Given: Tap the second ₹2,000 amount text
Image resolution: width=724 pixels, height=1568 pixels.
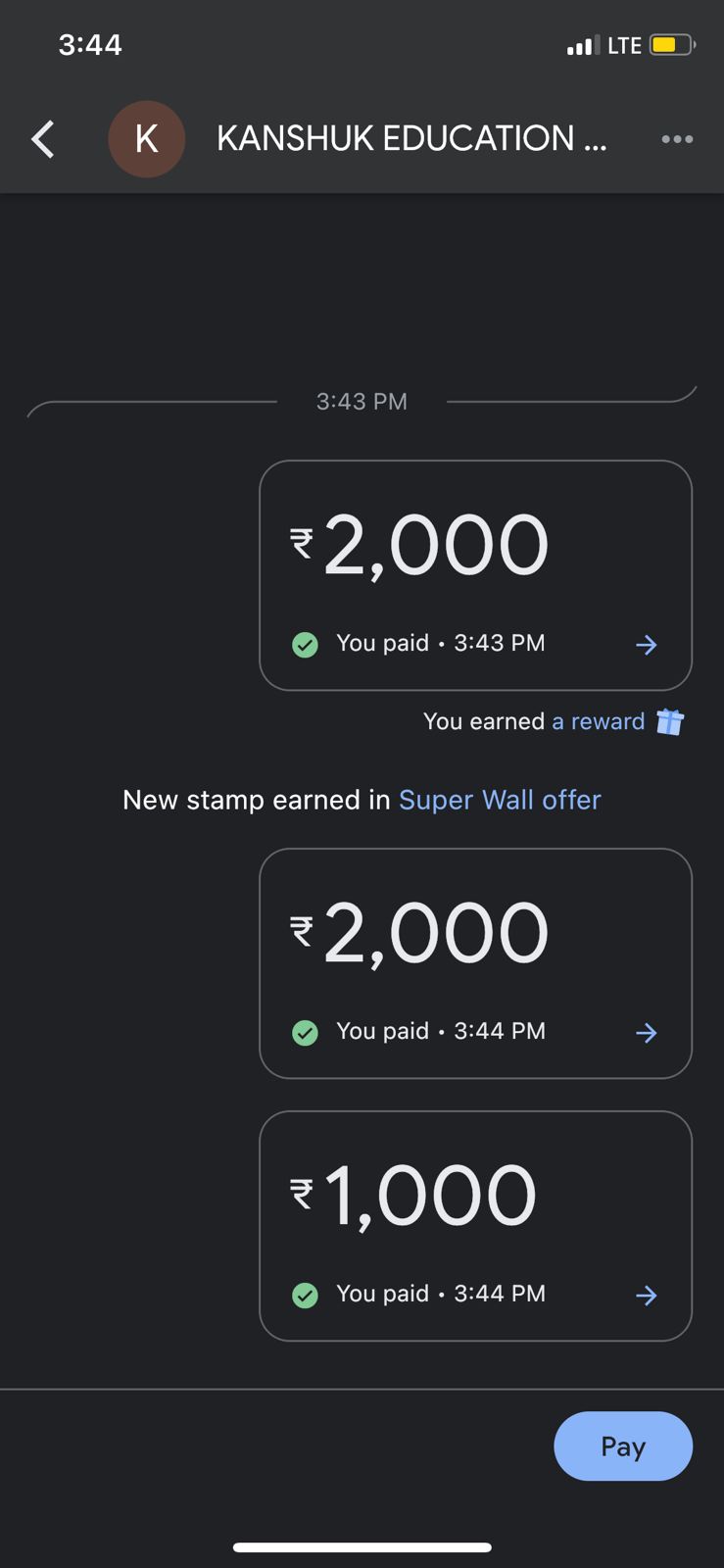Looking at the screenshot, I should coord(419,934).
